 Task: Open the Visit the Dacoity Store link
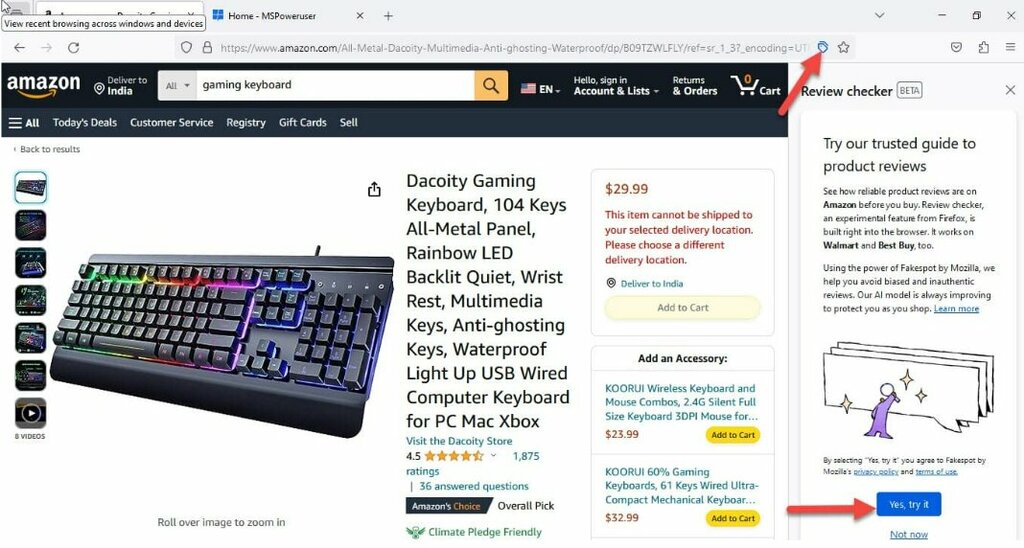click(459, 441)
